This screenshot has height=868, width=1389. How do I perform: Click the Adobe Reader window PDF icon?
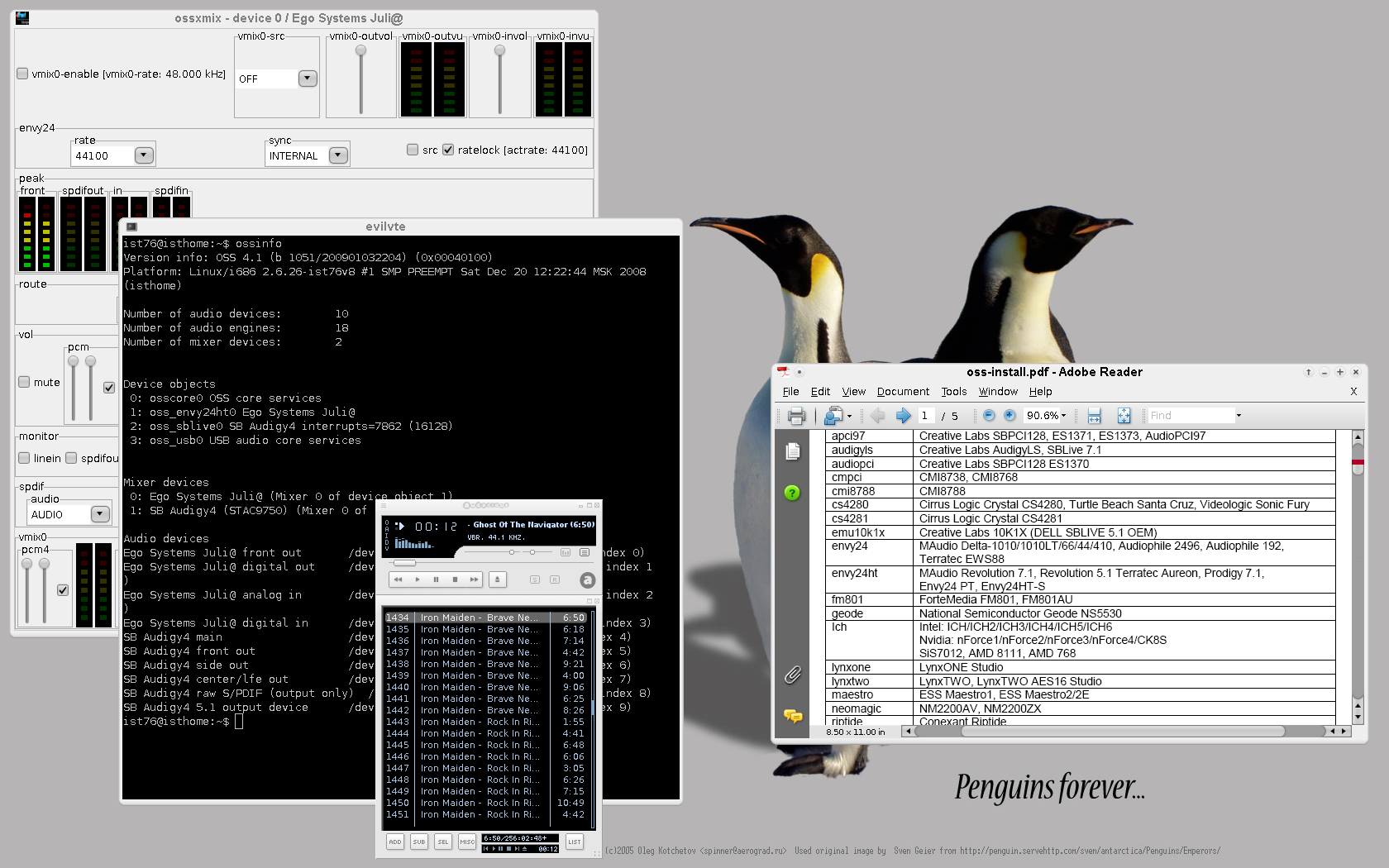click(x=782, y=372)
